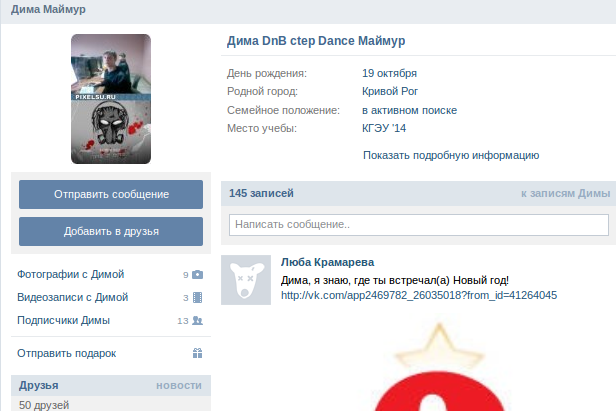
Task: Click the Родной город label
Action: click(262, 91)
